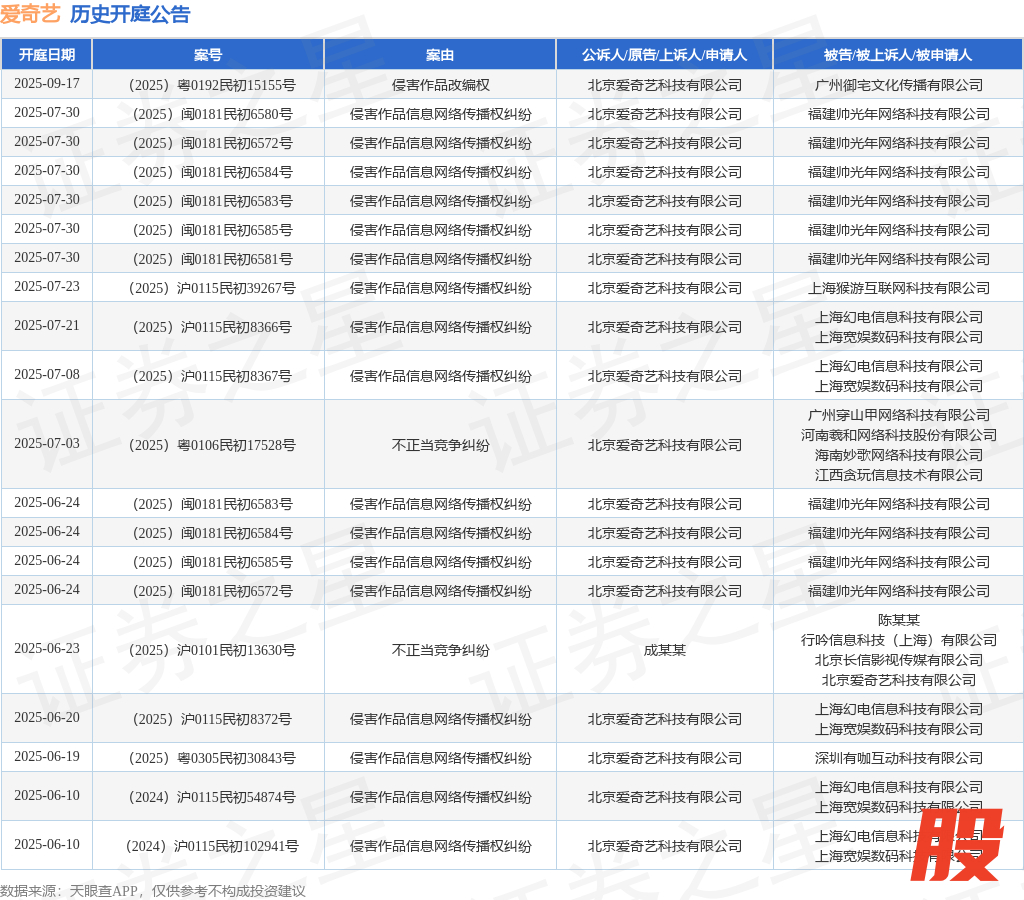Screen dimensions: 1024x900
Task: Open case number 沪0101民初13630号
Action: coord(208,650)
